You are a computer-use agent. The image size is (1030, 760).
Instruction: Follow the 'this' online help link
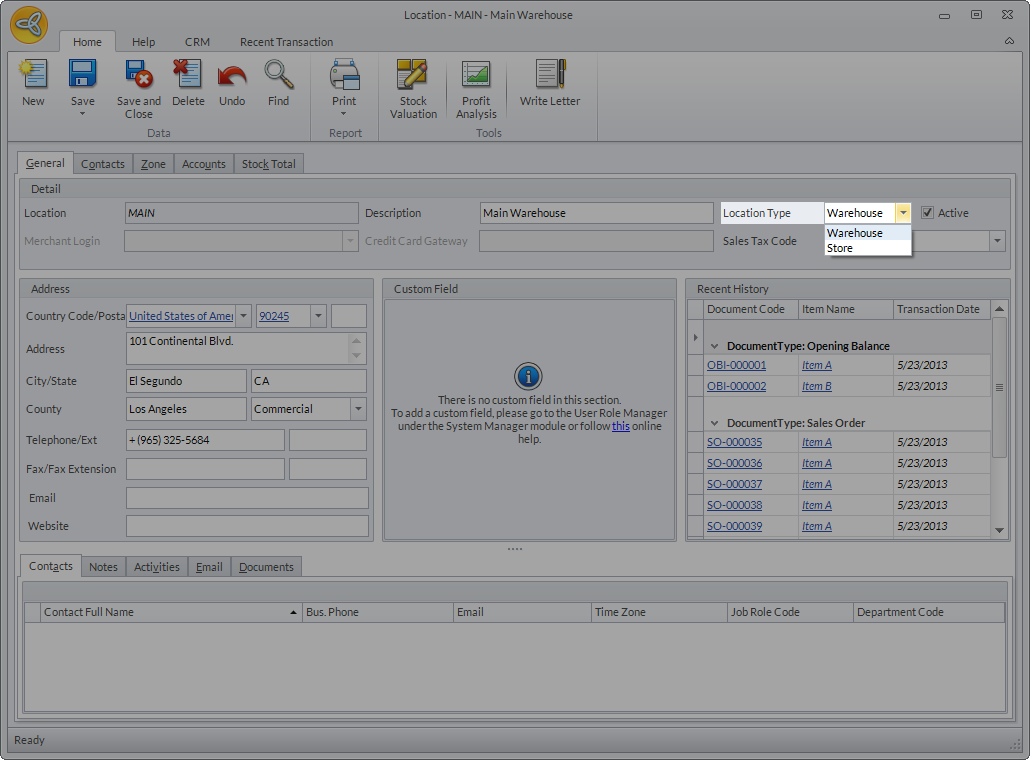click(x=621, y=425)
